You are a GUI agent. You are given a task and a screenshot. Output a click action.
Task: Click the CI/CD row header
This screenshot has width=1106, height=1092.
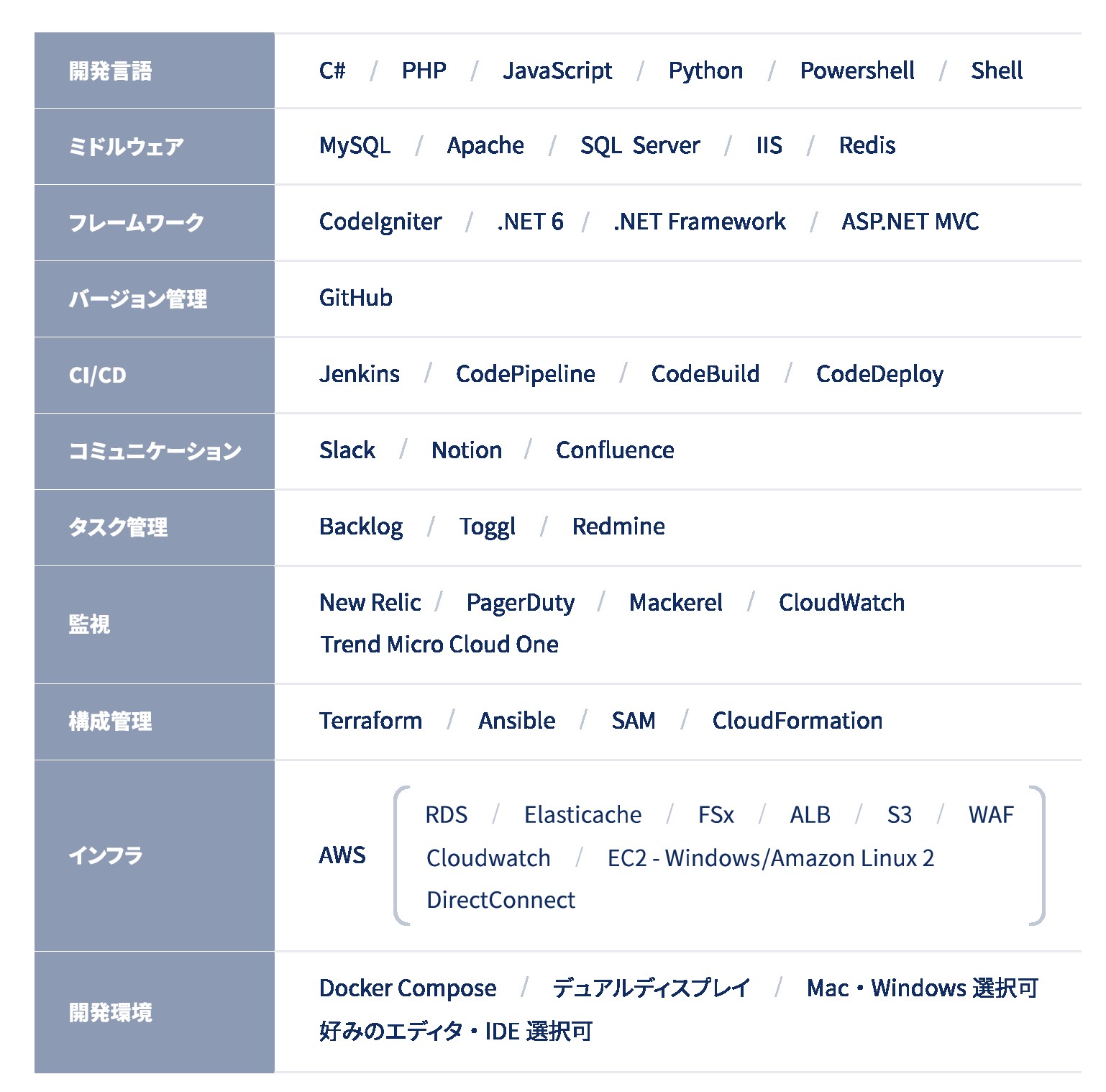(154, 376)
